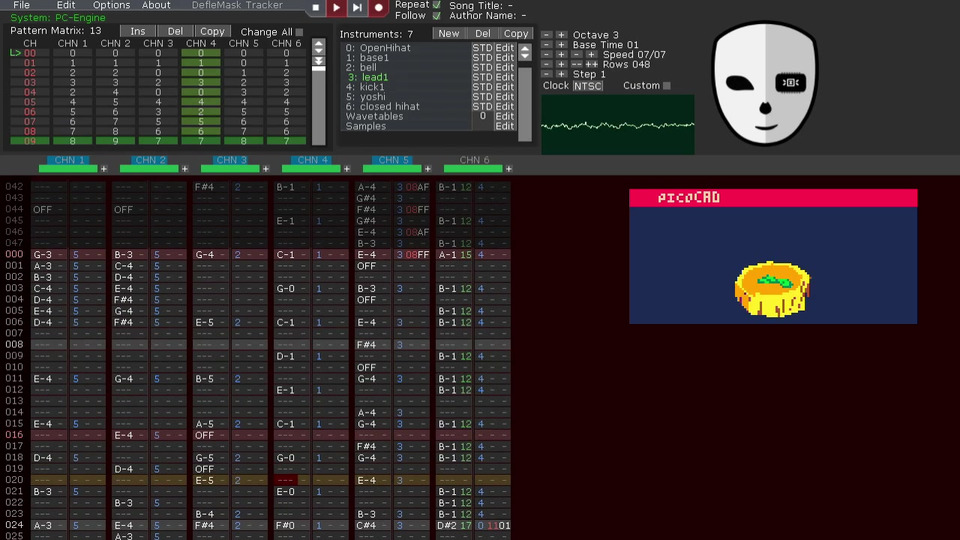Viewport: 960px width, 540px height.
Task: Click the step-play pattern button
Action: [x=357, y=8]
